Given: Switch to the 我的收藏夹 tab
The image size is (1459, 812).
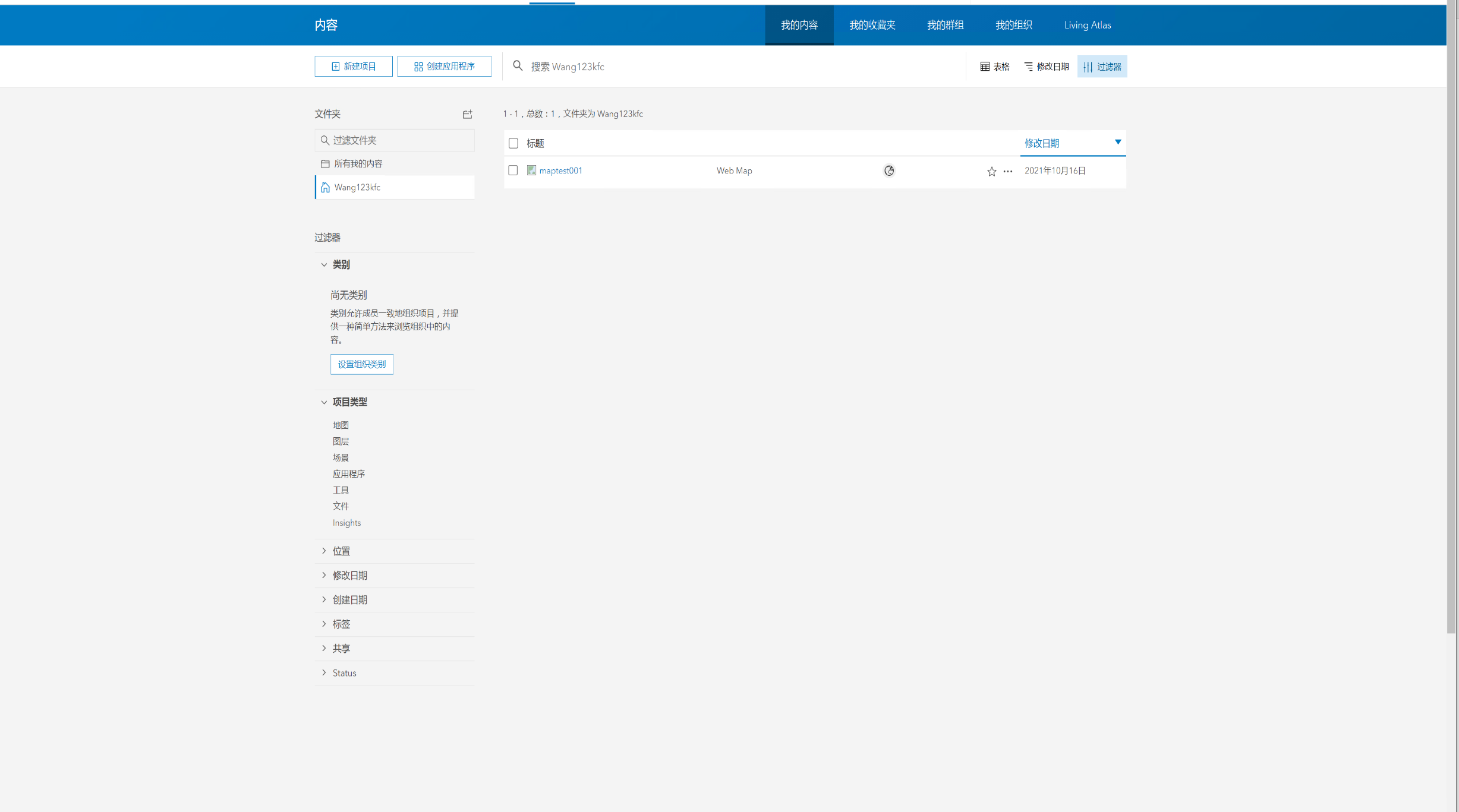Looking at the screenshot, I should pyautogui.click(x=872, y=25).
